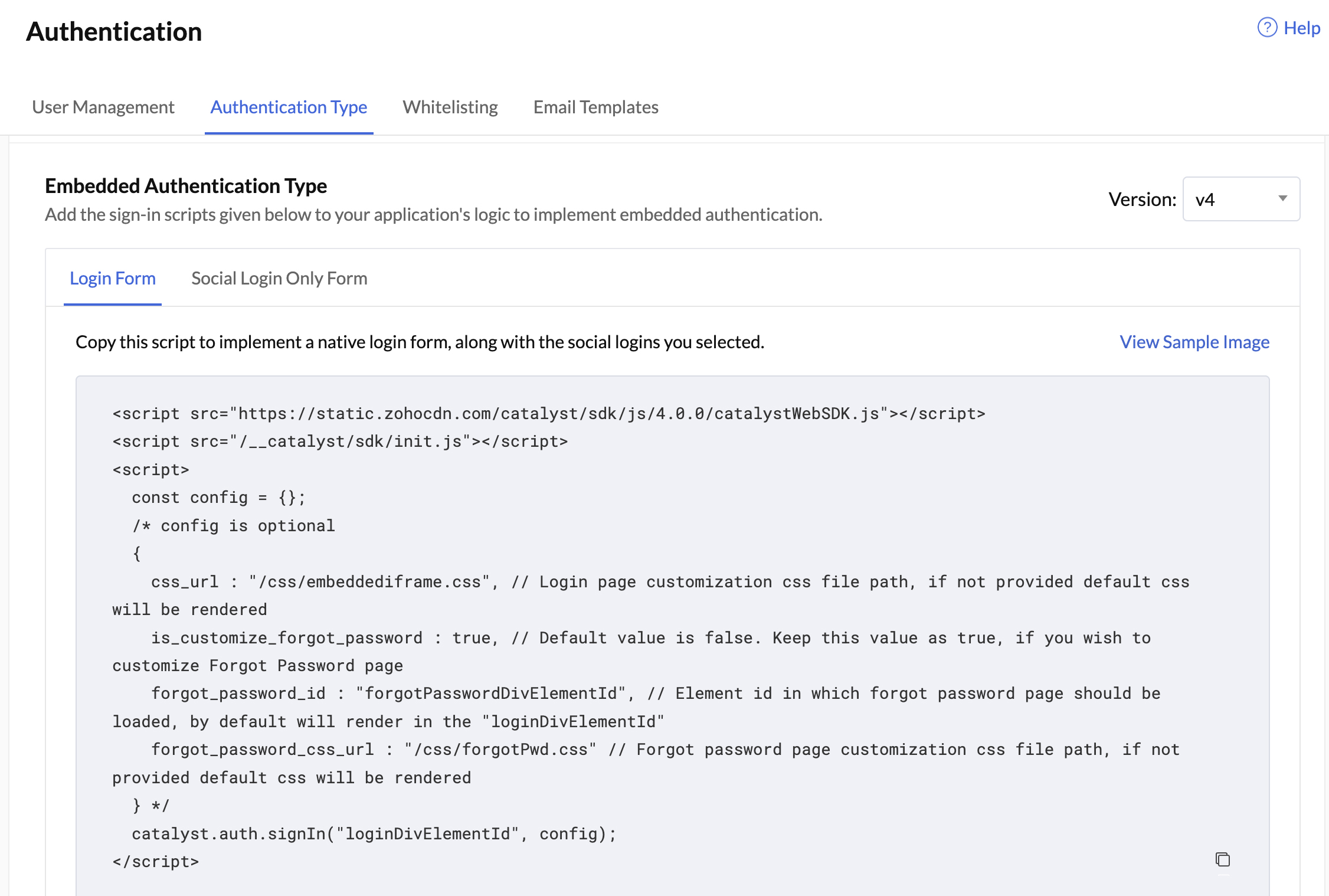Switch to the Social Login Only Form tab
This screenshot has width=1329, height=896.
(x=279, y=278)
